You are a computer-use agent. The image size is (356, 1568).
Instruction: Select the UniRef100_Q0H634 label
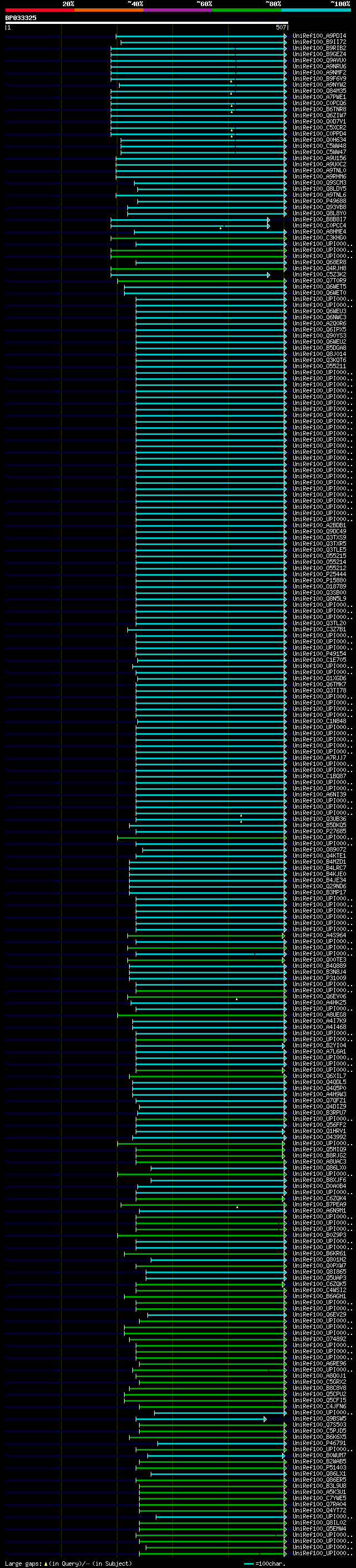[x=319, y=140]
